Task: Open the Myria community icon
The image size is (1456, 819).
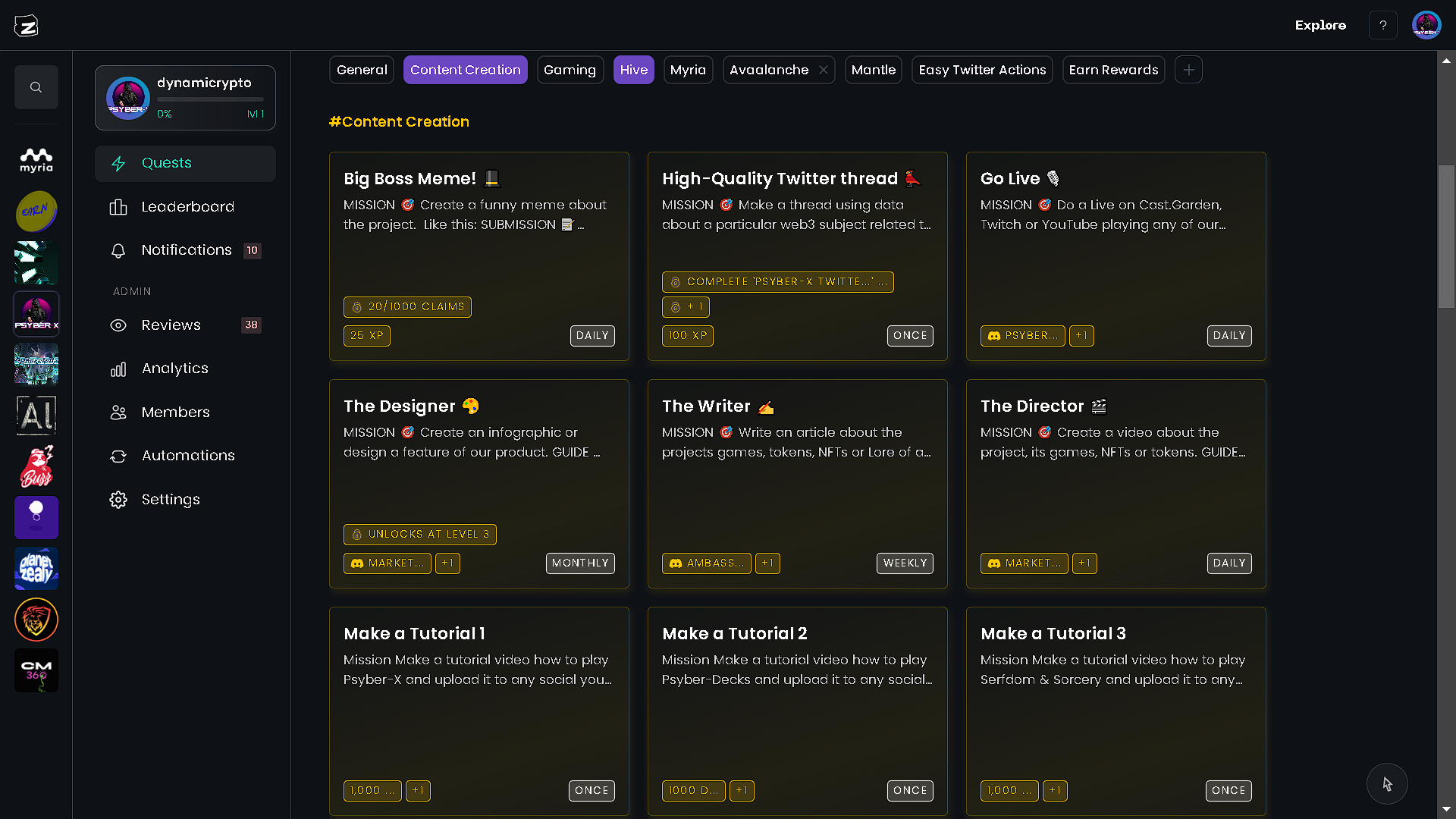Action: tap(36, 160)
